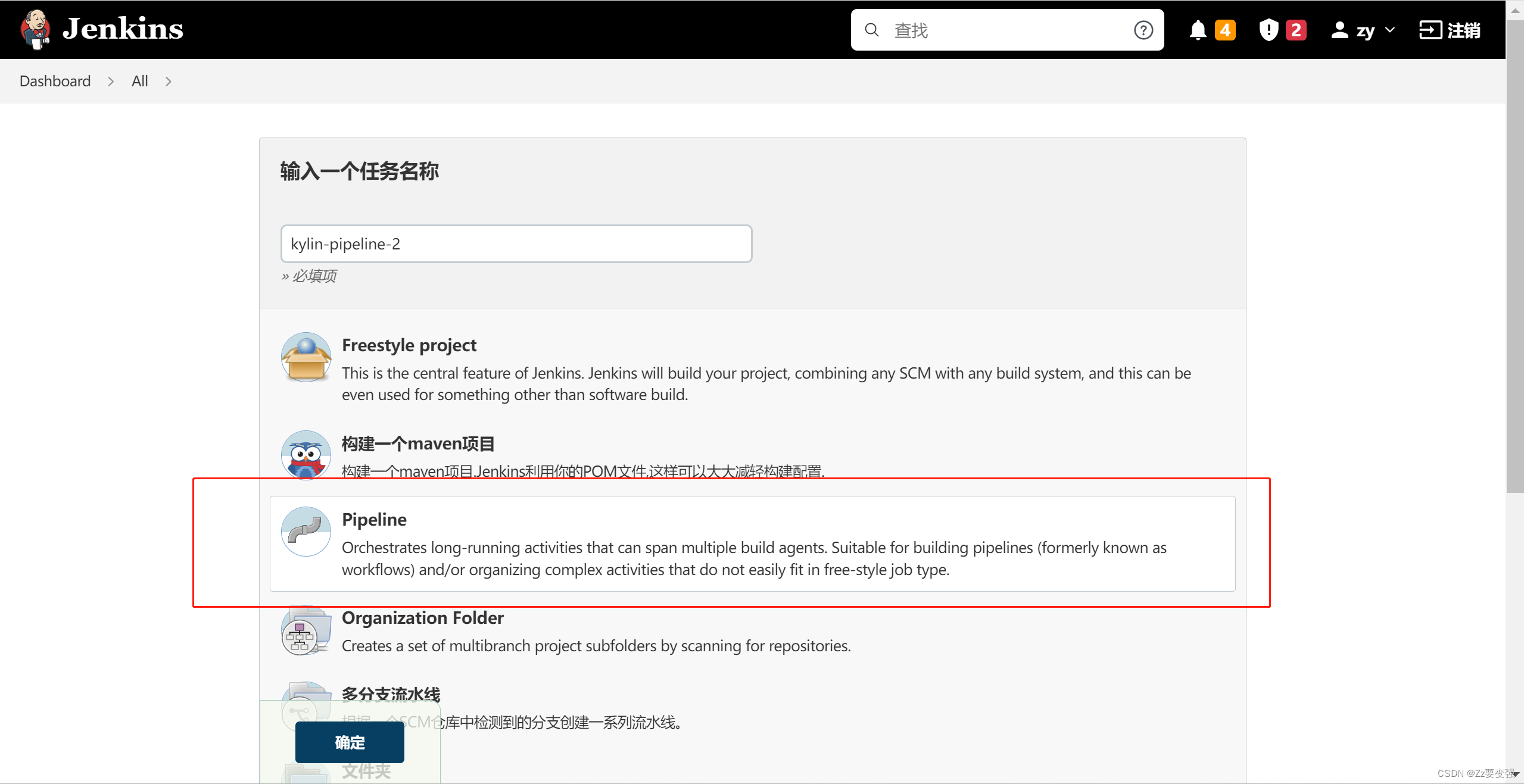Select the Organization Folder icon
This screenshot has height=784, width=1524.
[x=305, y=630]
